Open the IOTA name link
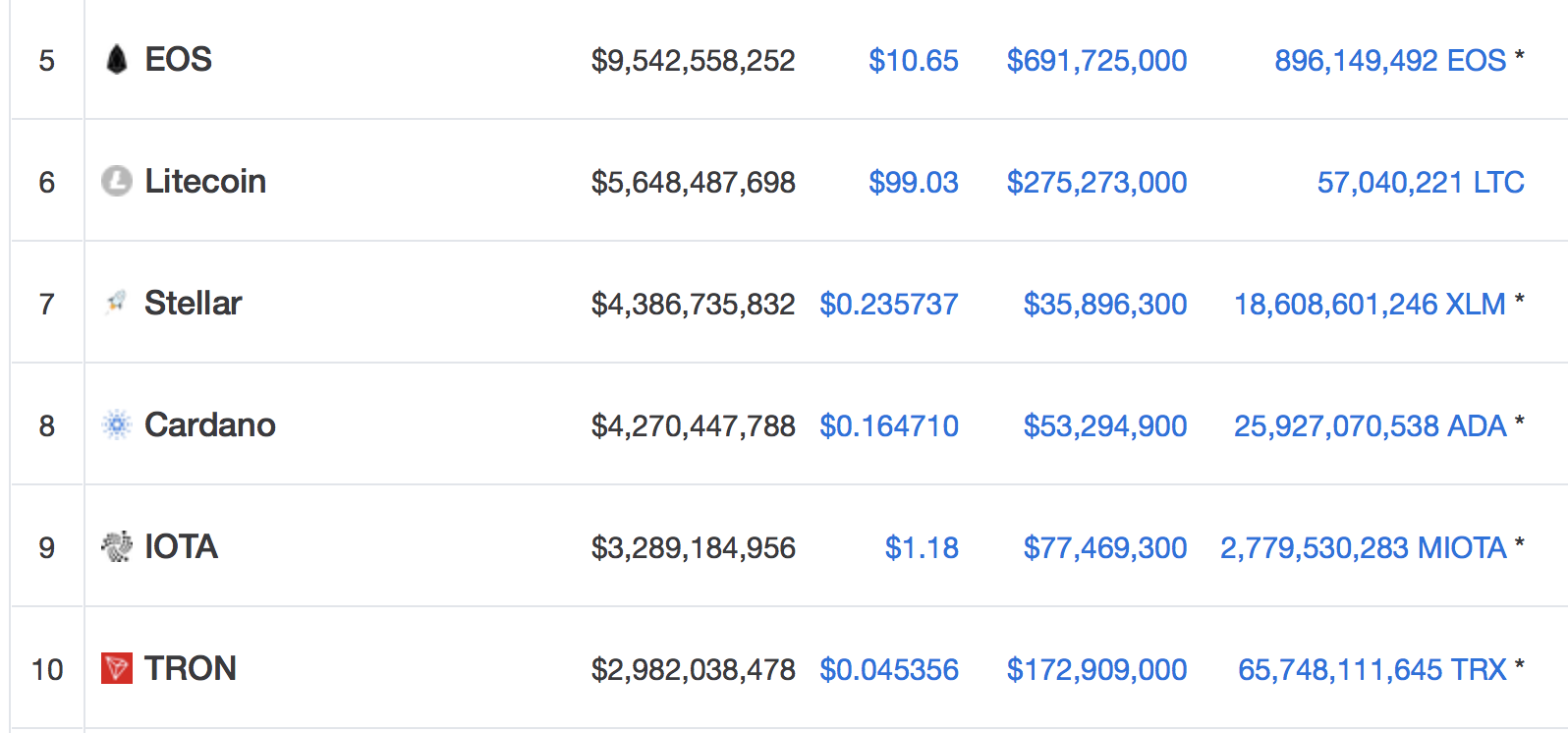1568x733 pixels. [181, 547]
